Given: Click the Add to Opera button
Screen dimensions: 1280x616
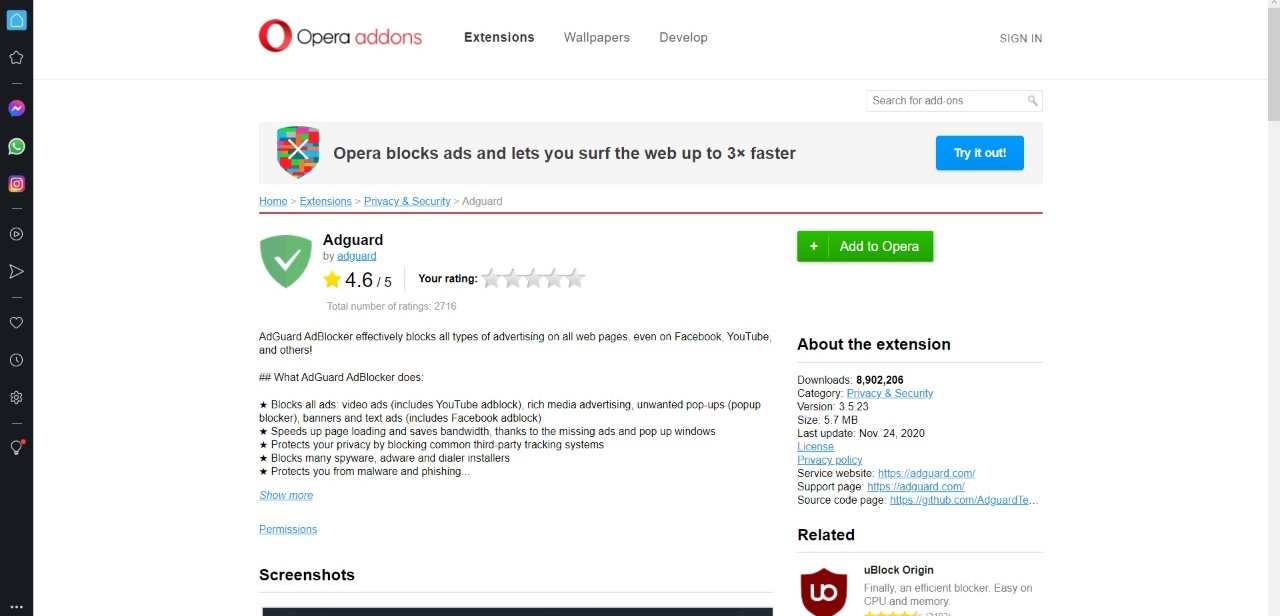Looking at the screenshot, I should (865, 246).
